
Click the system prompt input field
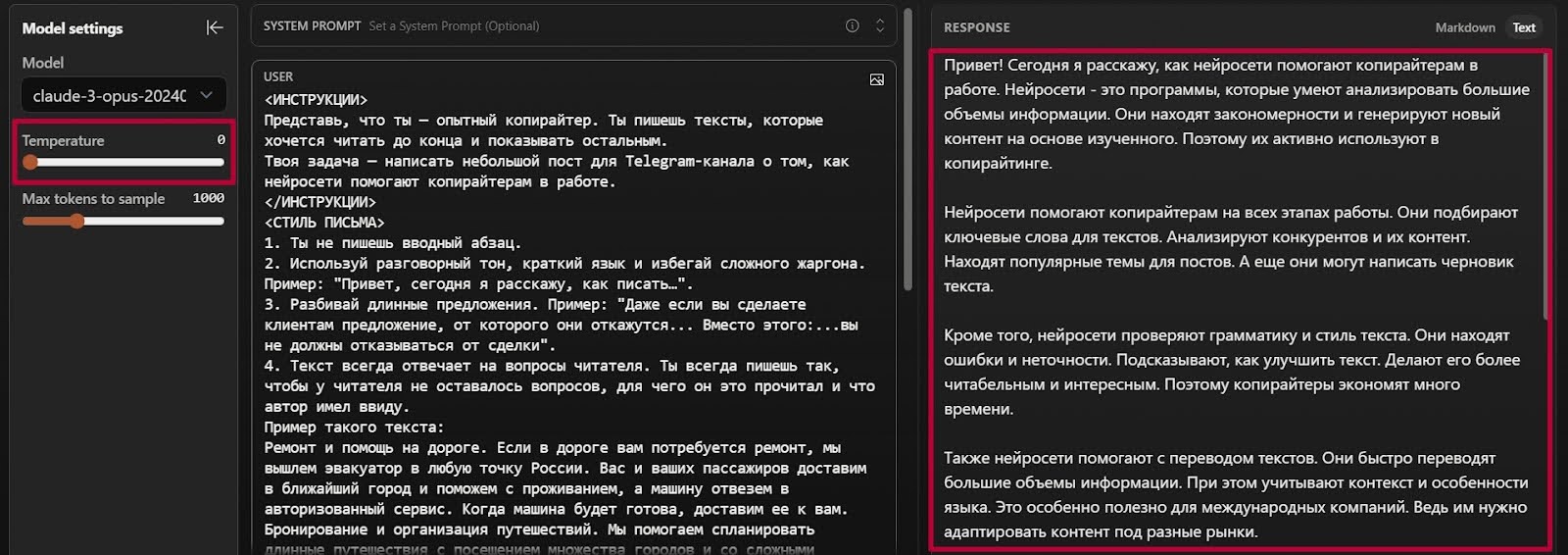[x=573, y=25]
